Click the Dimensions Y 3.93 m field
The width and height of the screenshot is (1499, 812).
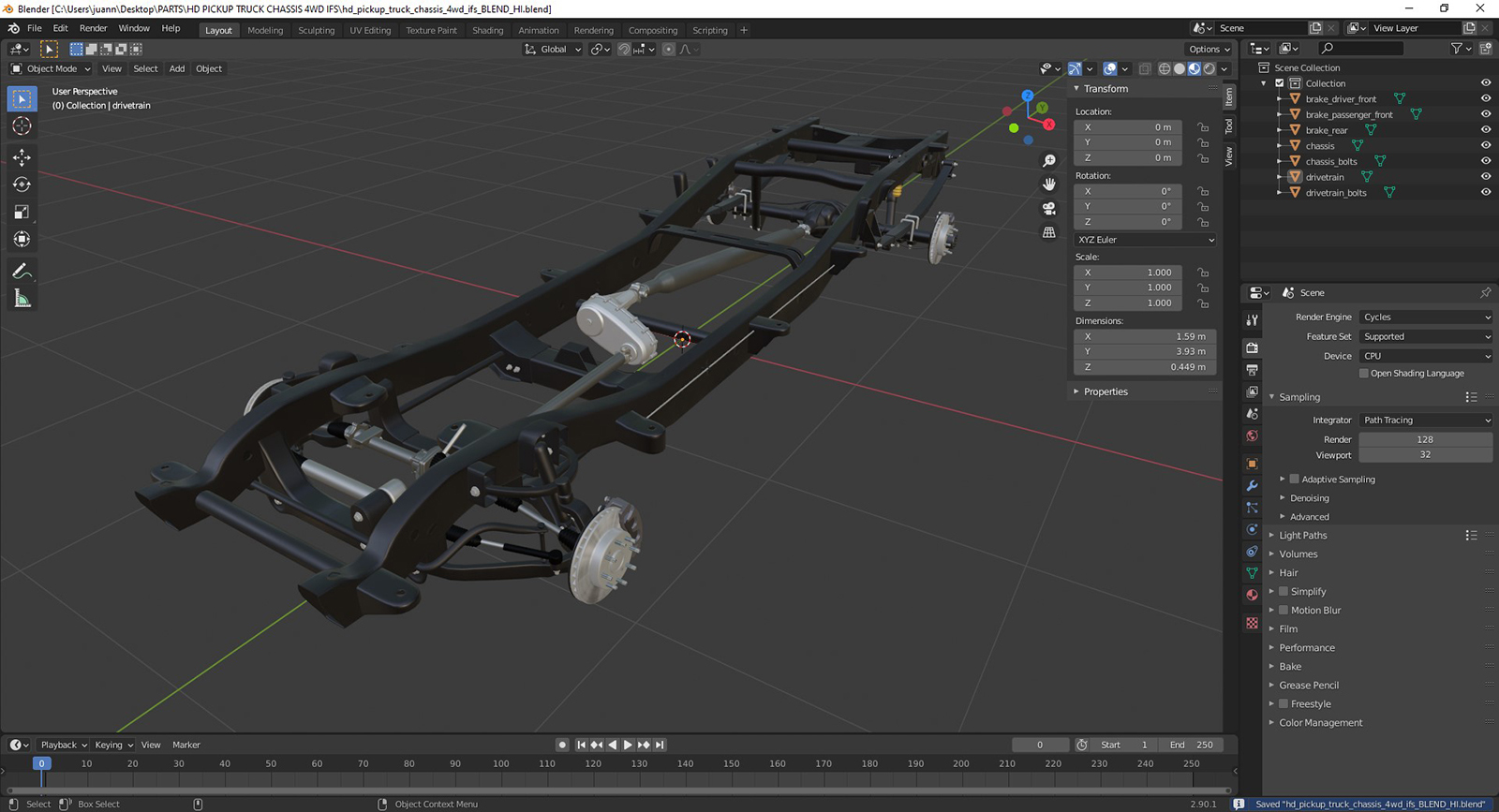(x=1145, y=351)
